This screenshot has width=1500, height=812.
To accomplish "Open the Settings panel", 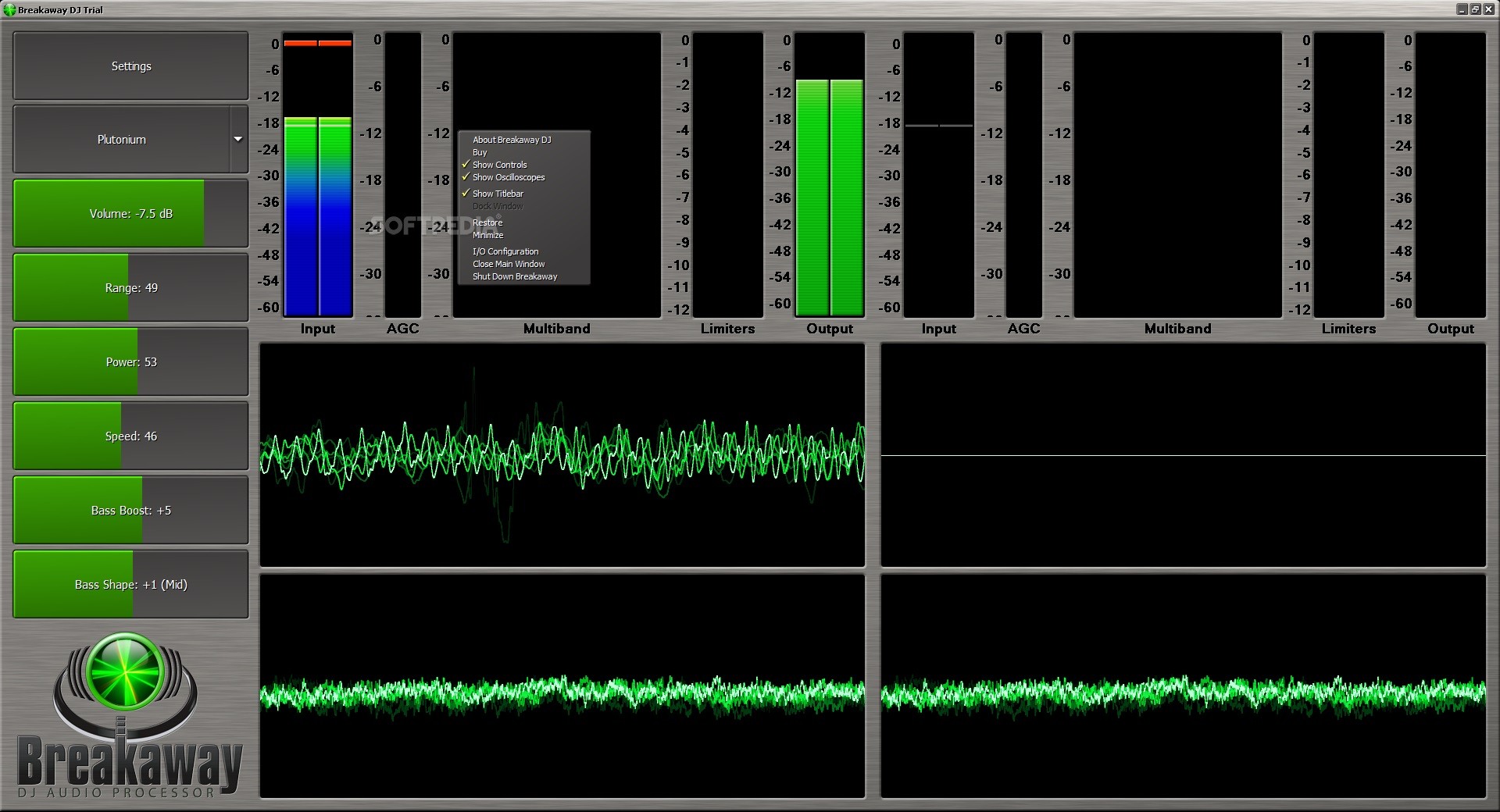I will [130, 66].
